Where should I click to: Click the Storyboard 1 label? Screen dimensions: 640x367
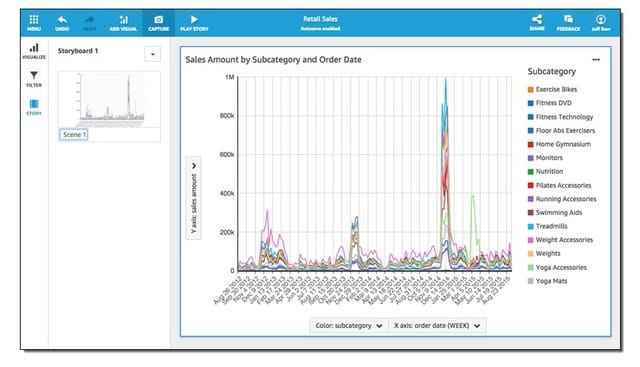[x=78, y=51]
